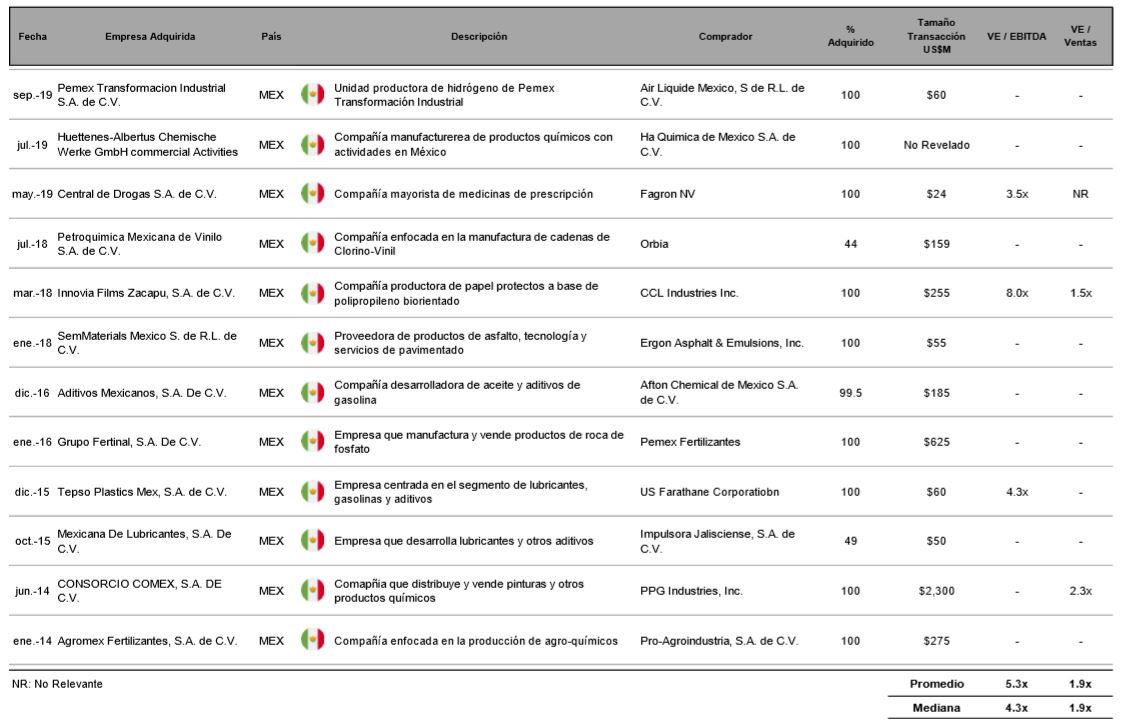
Task: Click the Mexico flag in the Mexicana De Lubricantes row
Action: pyautogui.click(x=312, y=541)
